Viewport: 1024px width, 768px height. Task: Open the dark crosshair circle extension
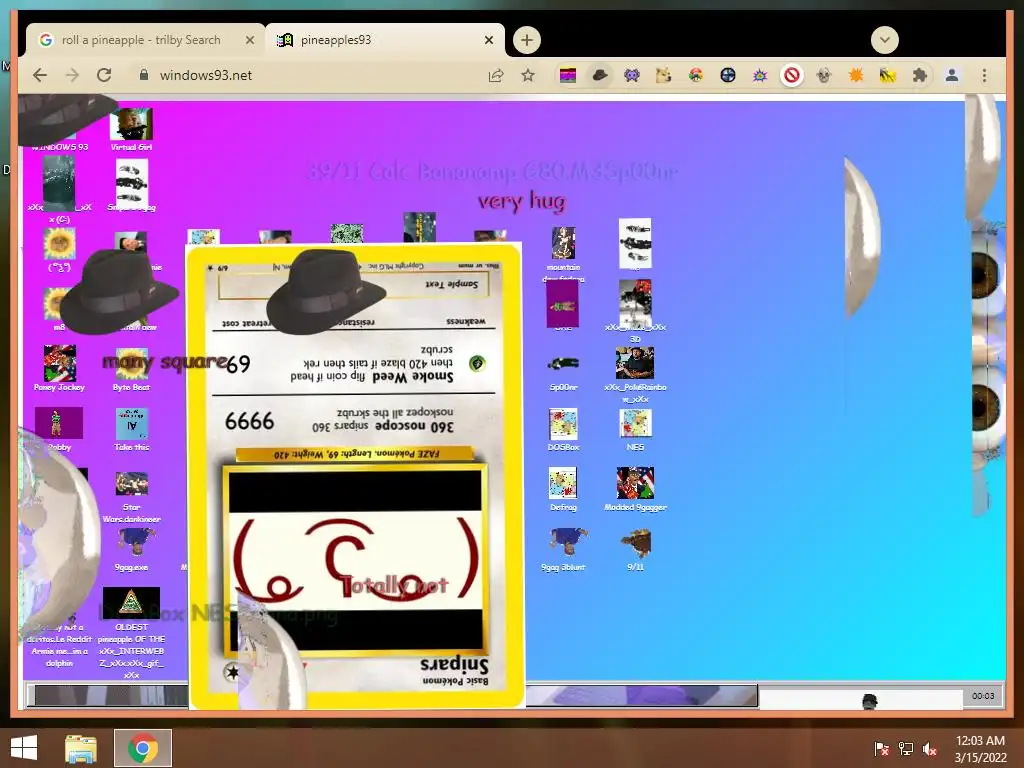pos(728,76)
